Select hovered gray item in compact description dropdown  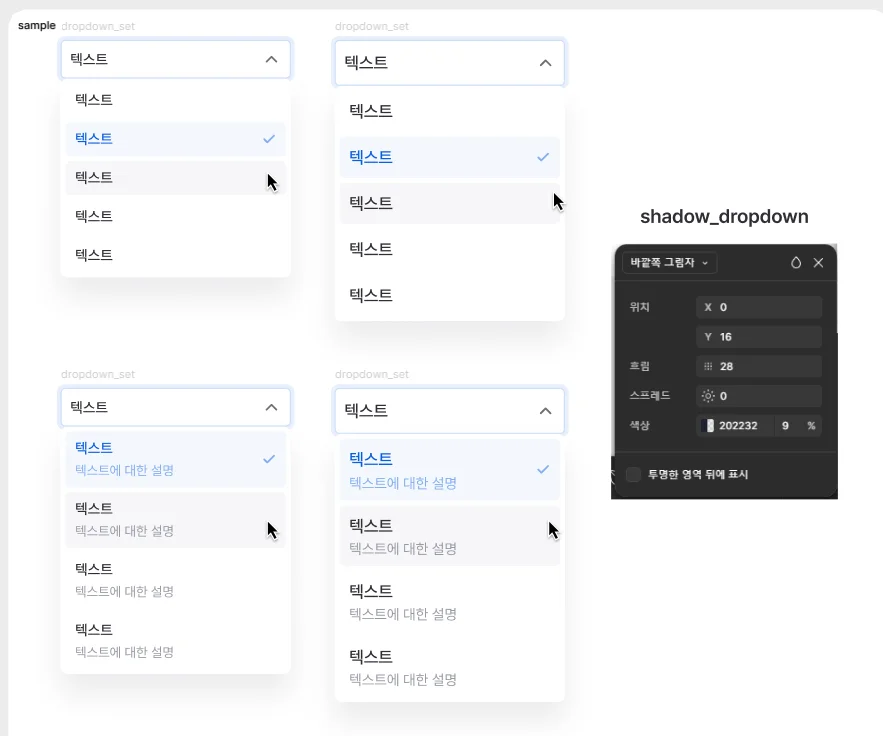[175, 519]
